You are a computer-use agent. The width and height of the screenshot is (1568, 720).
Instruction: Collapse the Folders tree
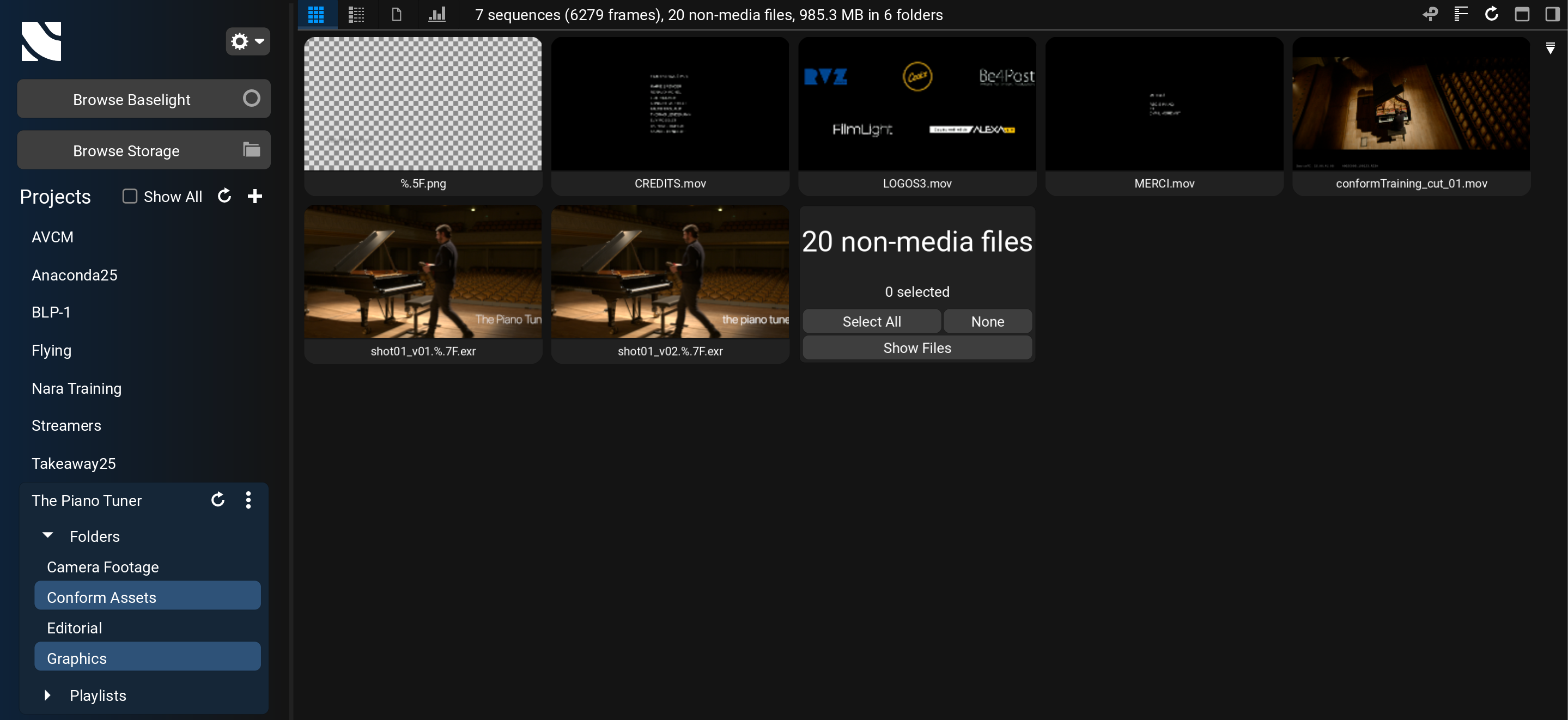click(47, 535)
